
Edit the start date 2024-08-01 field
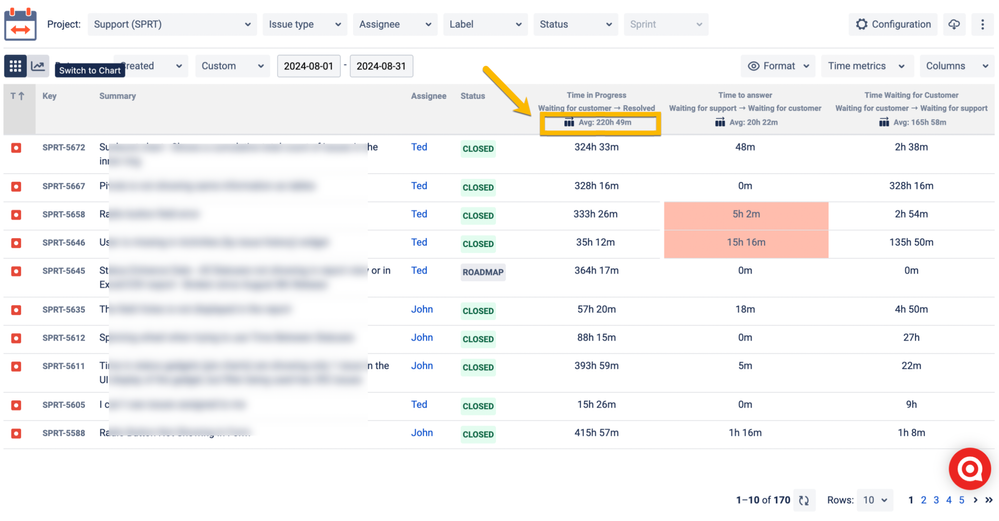coord(308,66)
